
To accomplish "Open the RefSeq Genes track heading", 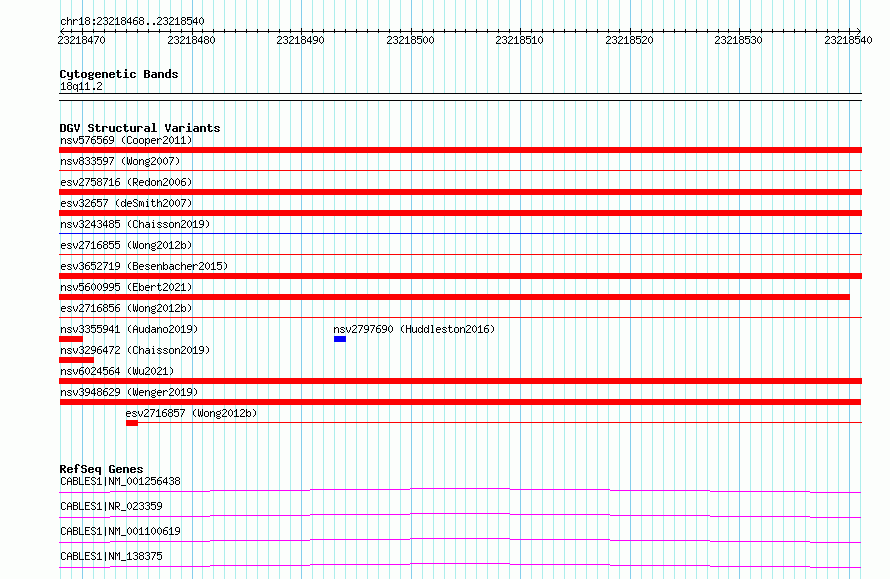I will pos(101,469).
